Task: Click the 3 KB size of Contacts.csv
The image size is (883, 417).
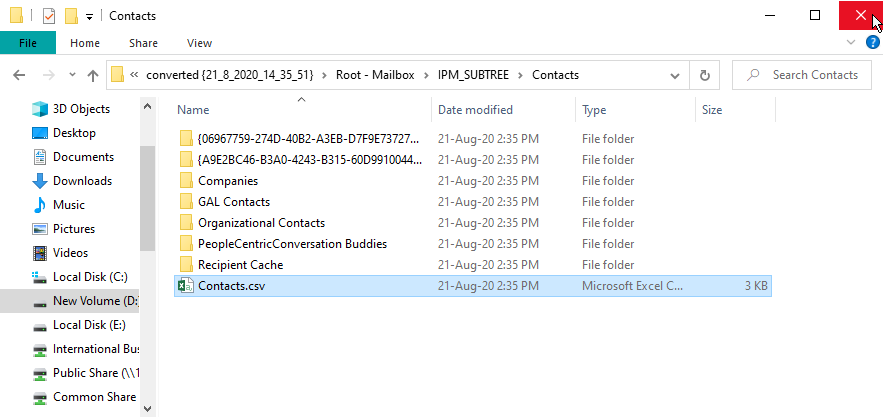Action: point(756,286)
